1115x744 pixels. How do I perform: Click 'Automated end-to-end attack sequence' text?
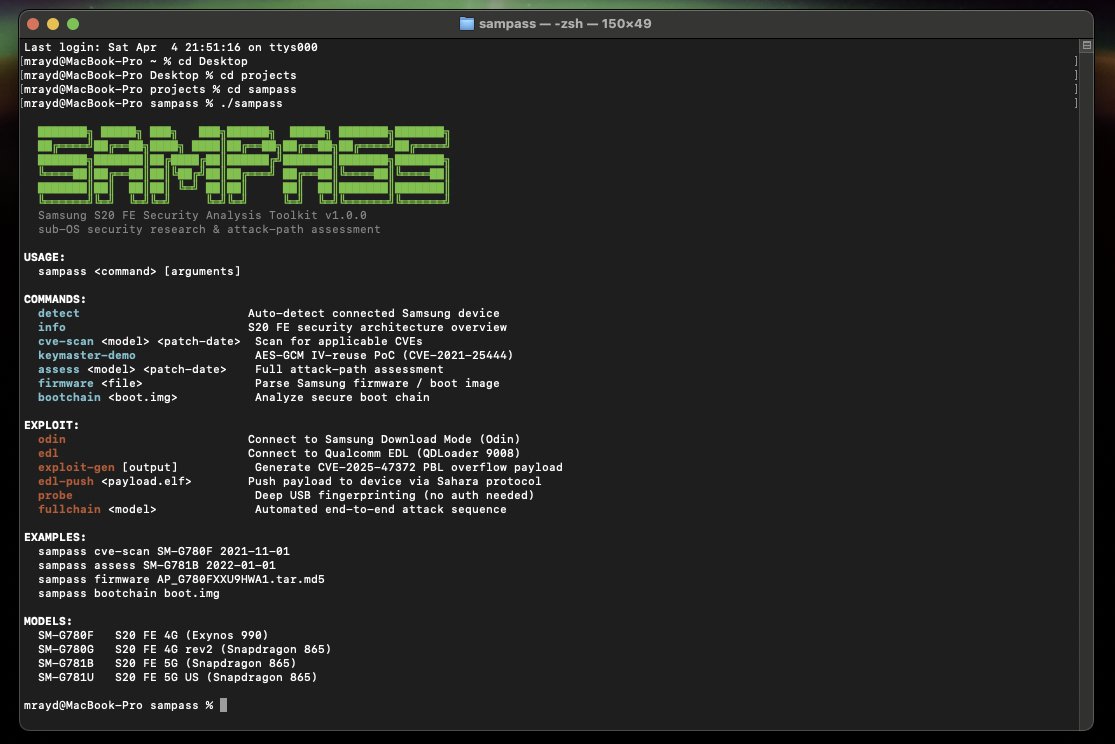coord(380,509)
